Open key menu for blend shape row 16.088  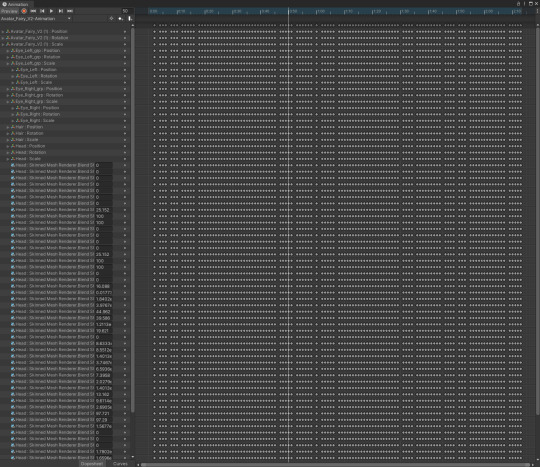(125, 286)
